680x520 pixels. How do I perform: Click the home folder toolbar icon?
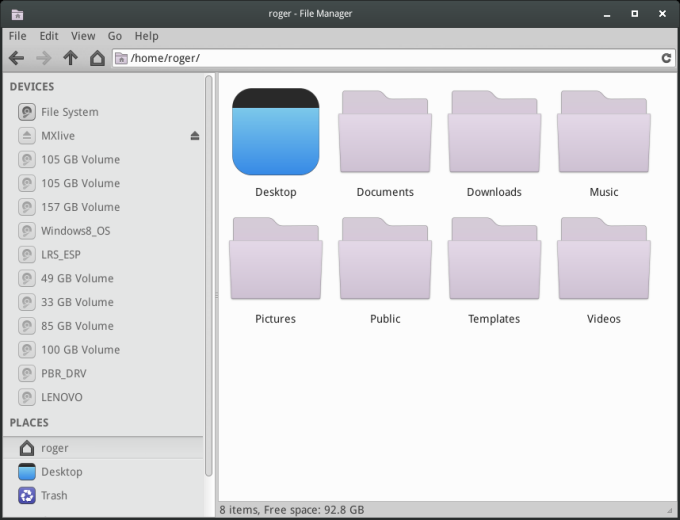pos(97,58)
